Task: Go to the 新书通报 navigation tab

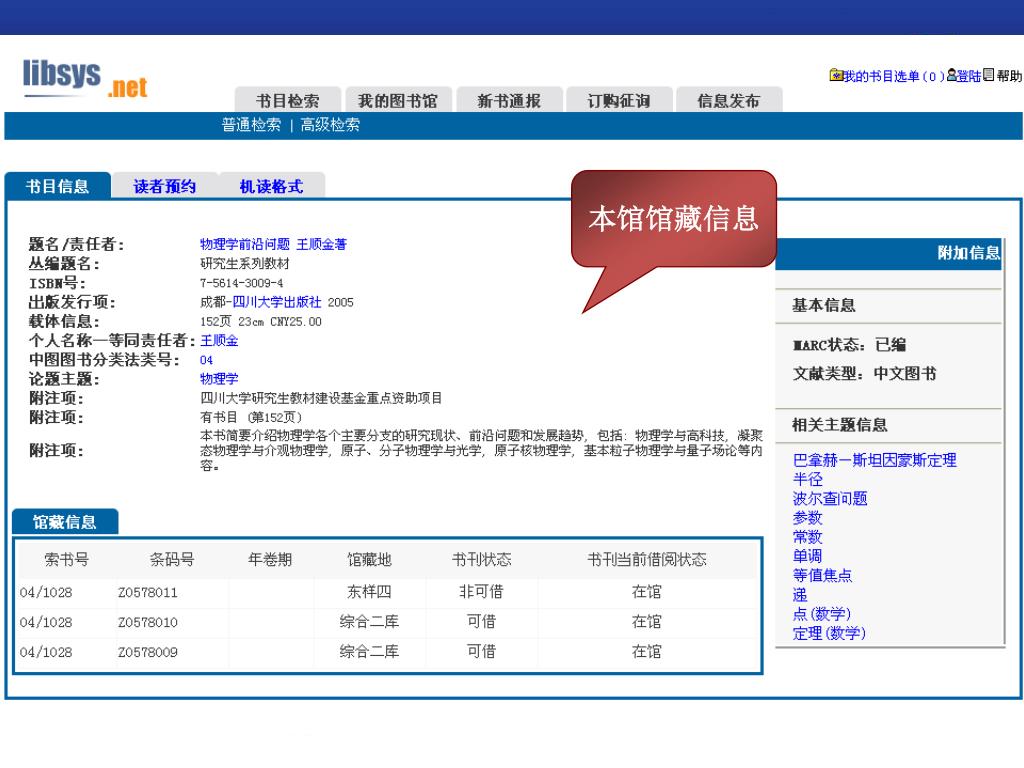Action: [x=509, y=100]
